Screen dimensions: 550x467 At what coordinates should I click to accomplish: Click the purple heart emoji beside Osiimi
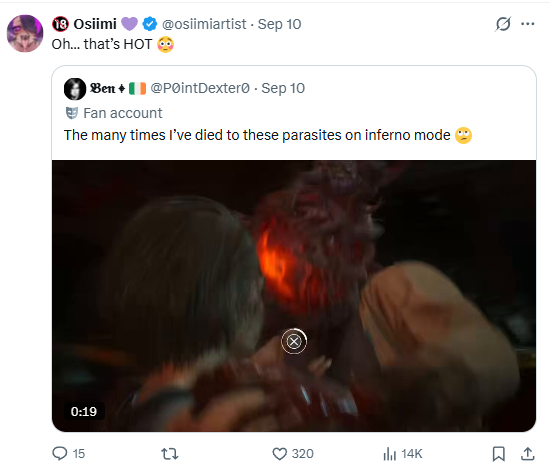click(129, 24)
